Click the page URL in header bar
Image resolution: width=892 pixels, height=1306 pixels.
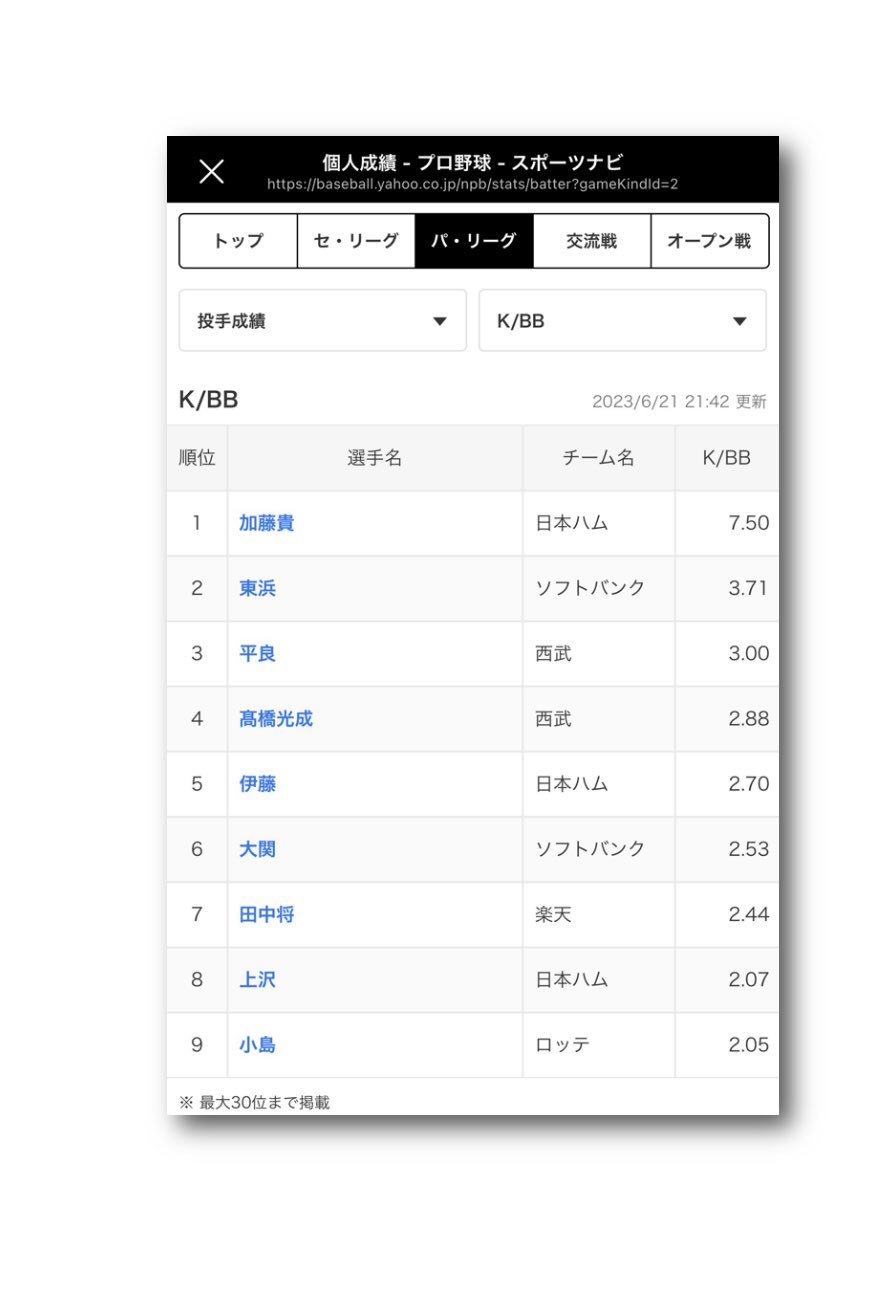pyautogui.click(x=473, y=185)
